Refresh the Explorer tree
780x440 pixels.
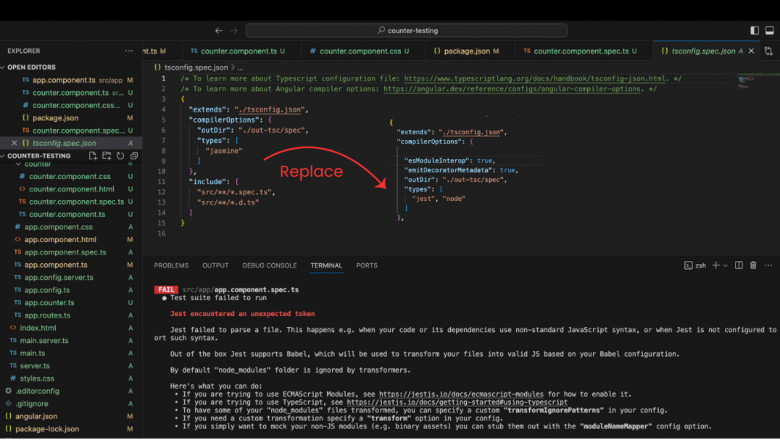tap(120, 156)
